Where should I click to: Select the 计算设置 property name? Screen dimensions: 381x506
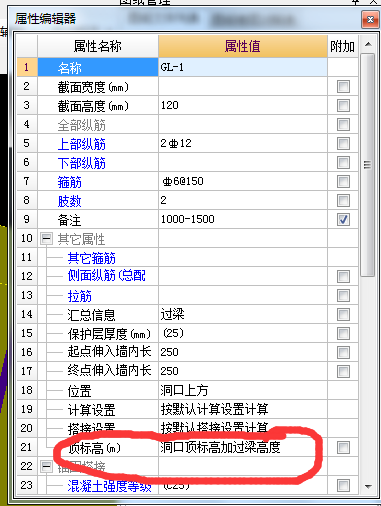pyautogui.click(x=92, y=410)
